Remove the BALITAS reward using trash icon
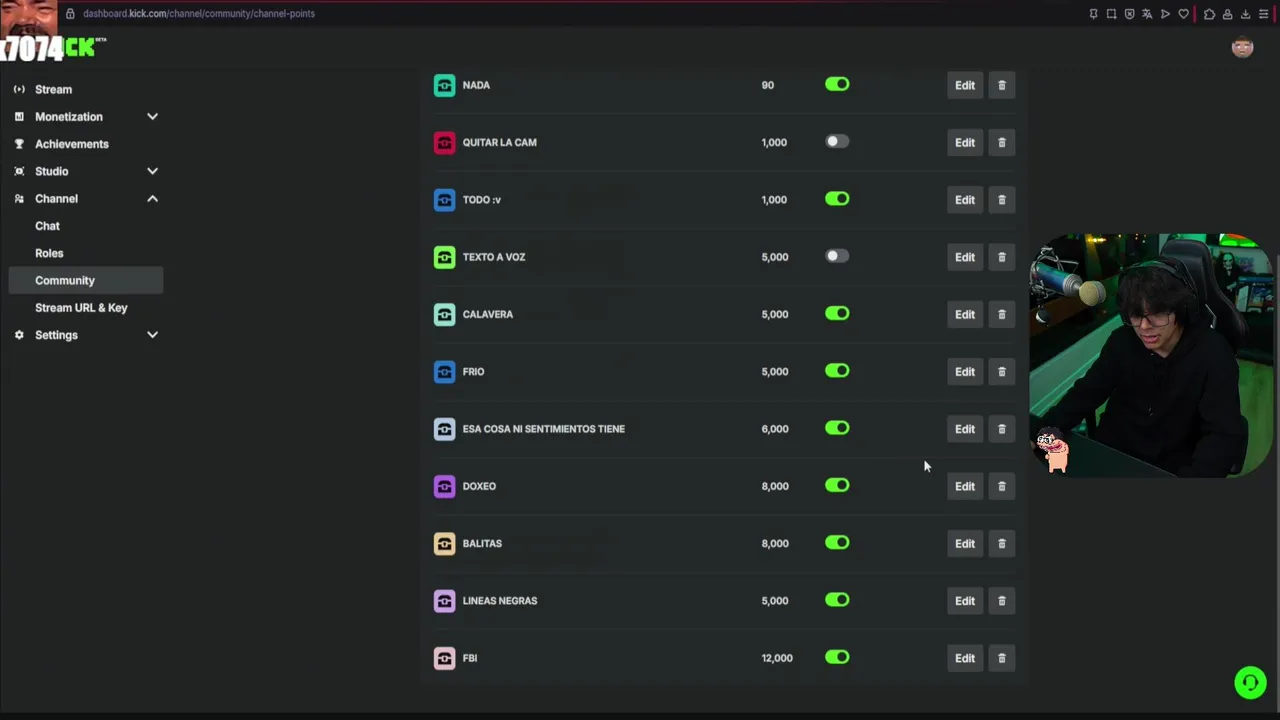The height and width of the screenshot is (720, 1280). (x=1001, y=544)
